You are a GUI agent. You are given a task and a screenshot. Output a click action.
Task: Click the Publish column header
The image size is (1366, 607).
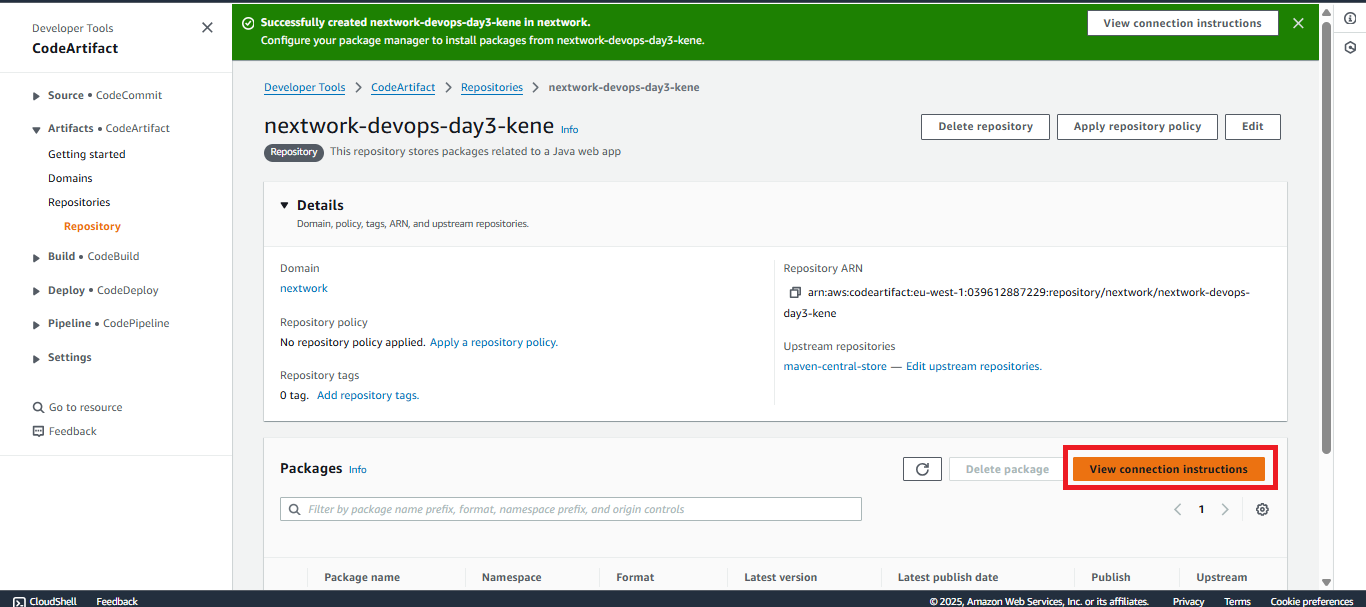[1111, 577]
